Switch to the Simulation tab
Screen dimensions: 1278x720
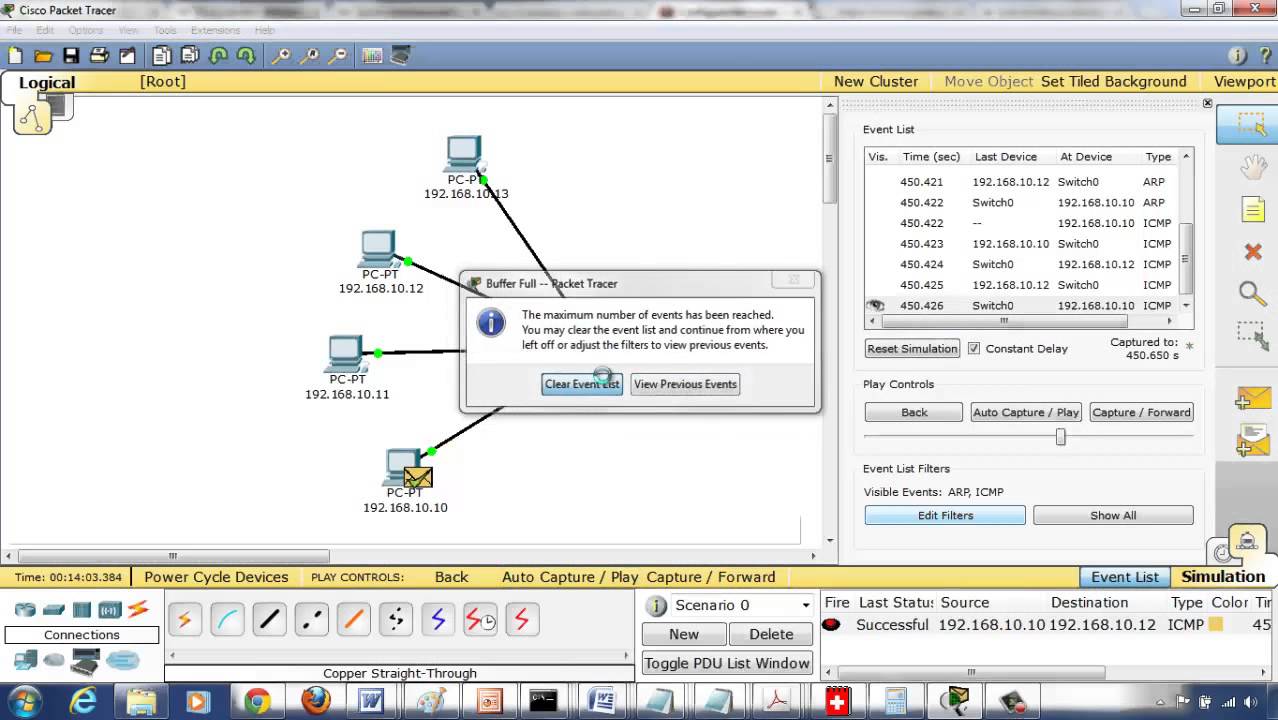(x=1223, y=577)
